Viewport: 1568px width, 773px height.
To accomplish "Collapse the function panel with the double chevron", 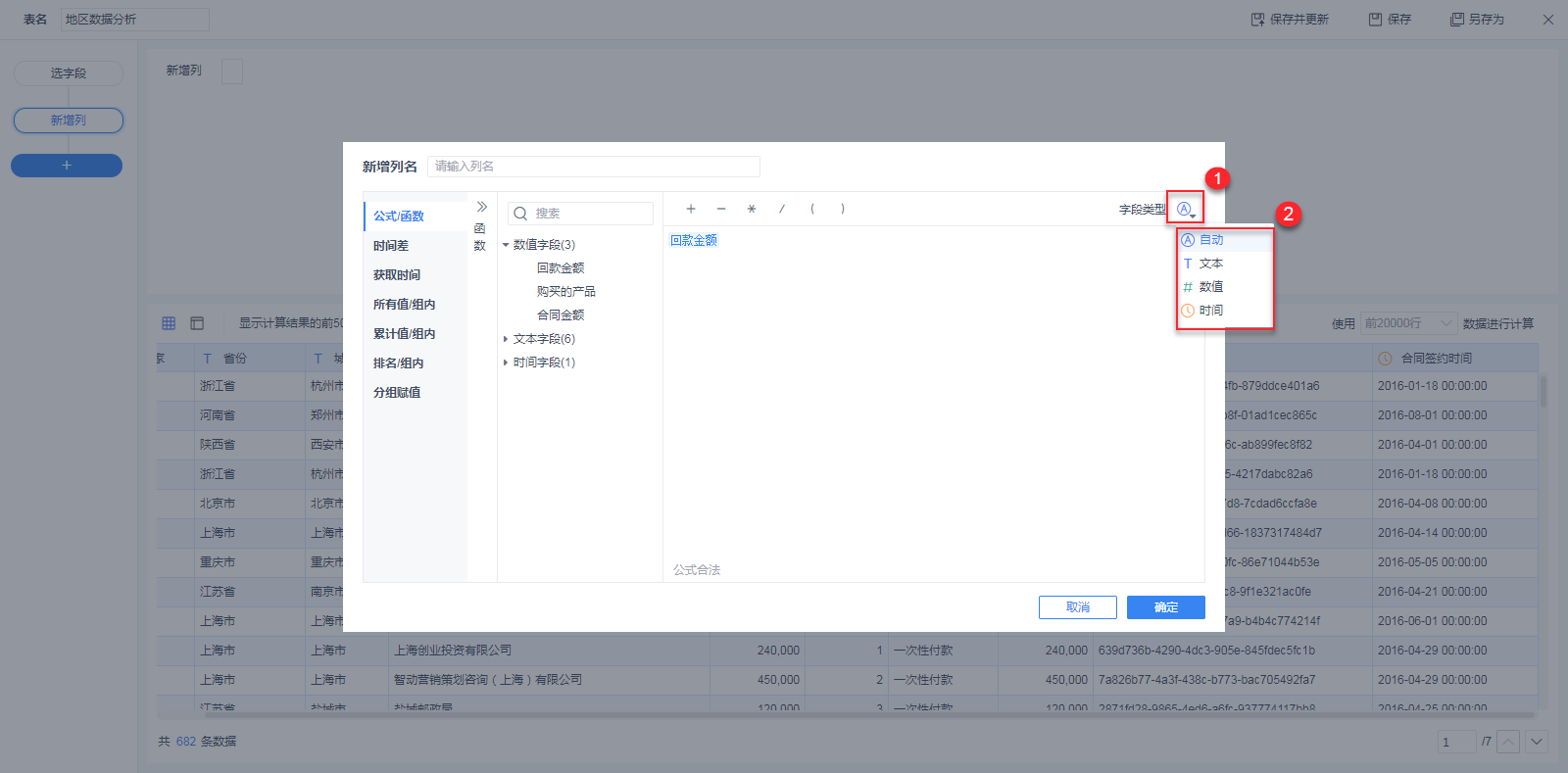I will point(481,207).
